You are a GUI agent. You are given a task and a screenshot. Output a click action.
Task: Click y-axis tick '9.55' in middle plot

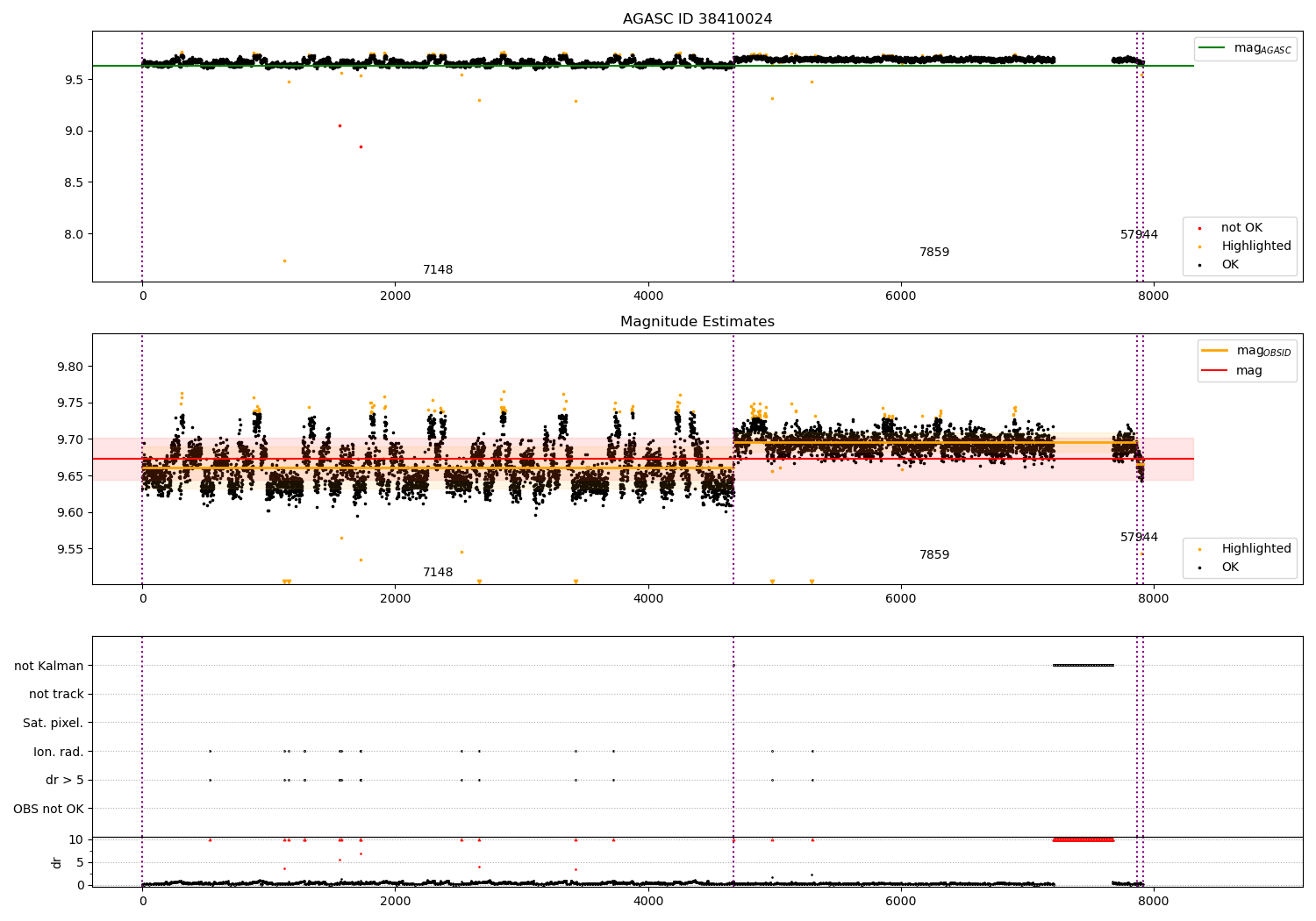click(x=70, y=550)
